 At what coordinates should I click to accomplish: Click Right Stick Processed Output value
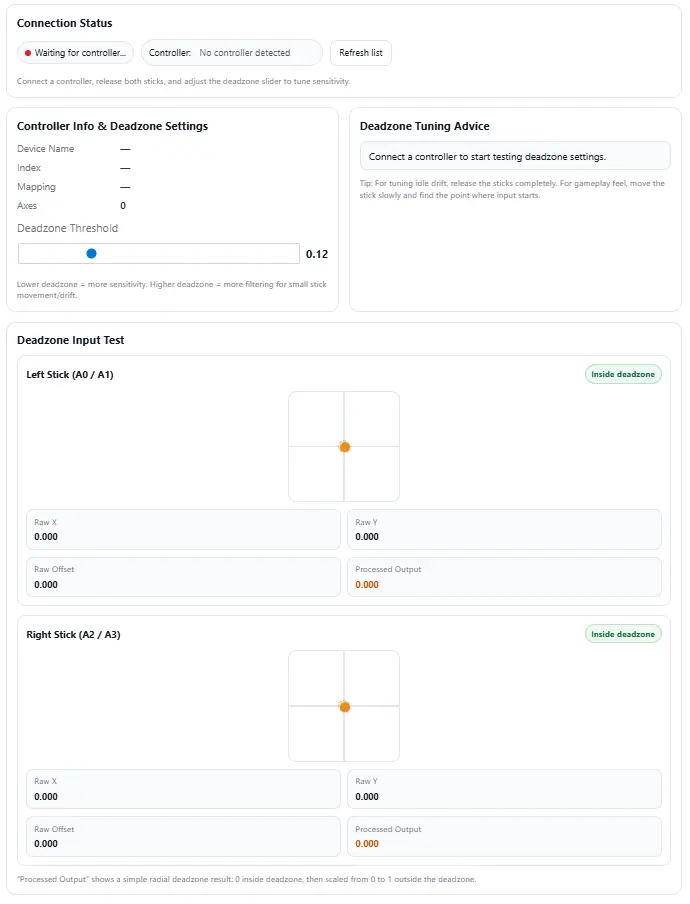pyautogui.click(x=367, y=845)
